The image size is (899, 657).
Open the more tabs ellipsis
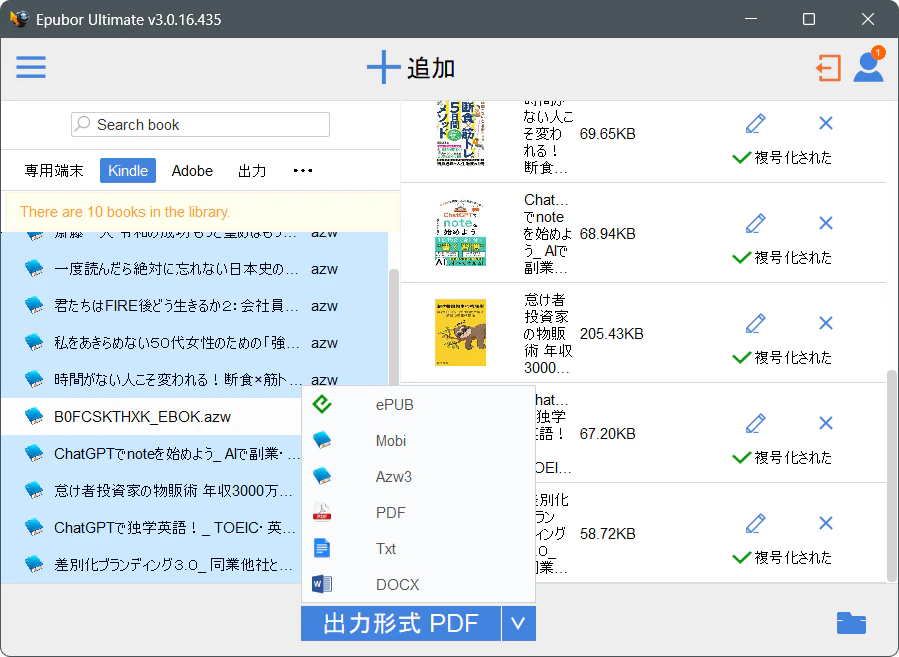pyautogui.click(x=303, y=170)
